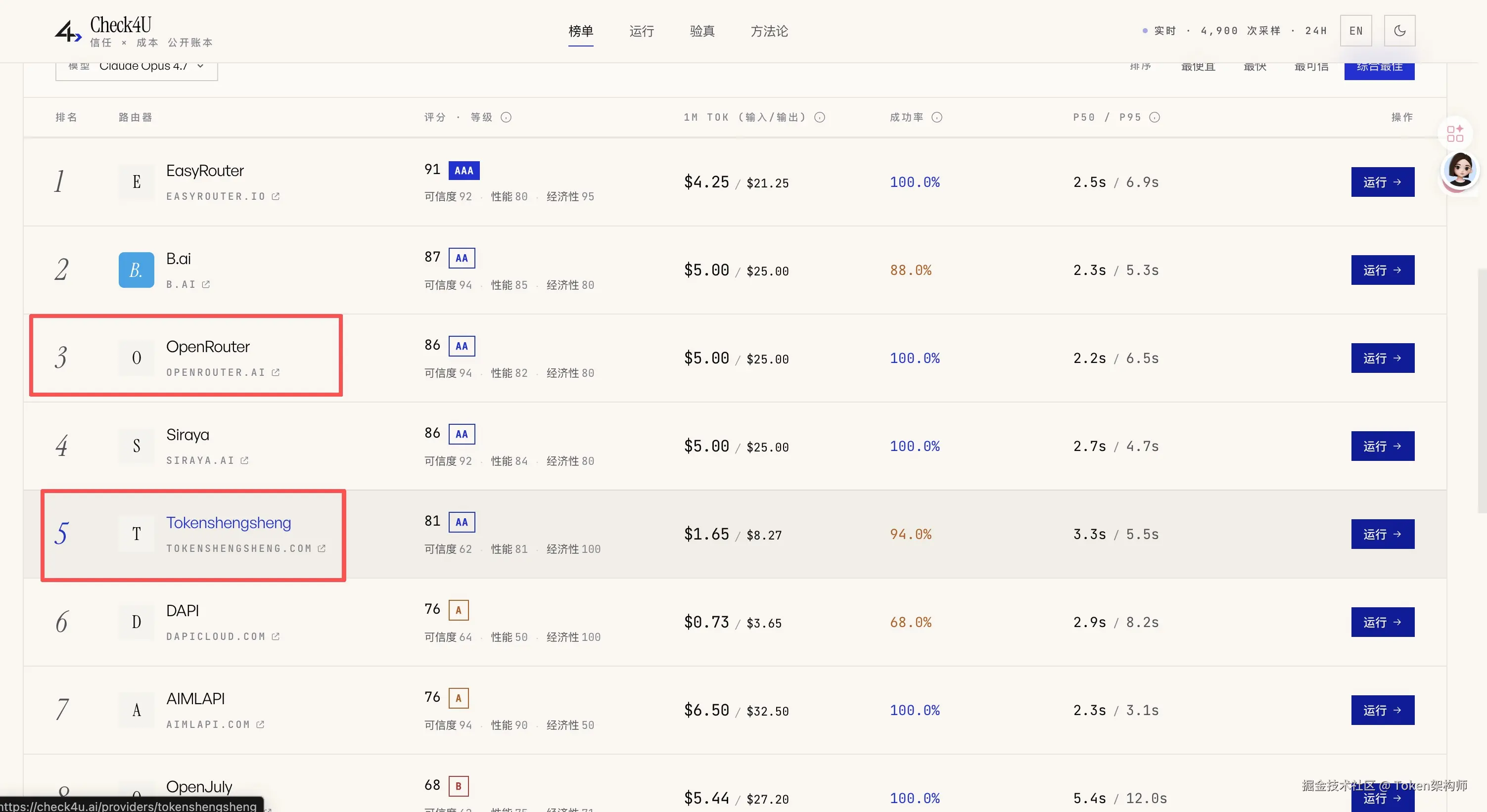Image resolution: width=1487 pixels, height=812 pixels.
Task: Open the AIMLAPI provider name link
Action: pos(196,699)
